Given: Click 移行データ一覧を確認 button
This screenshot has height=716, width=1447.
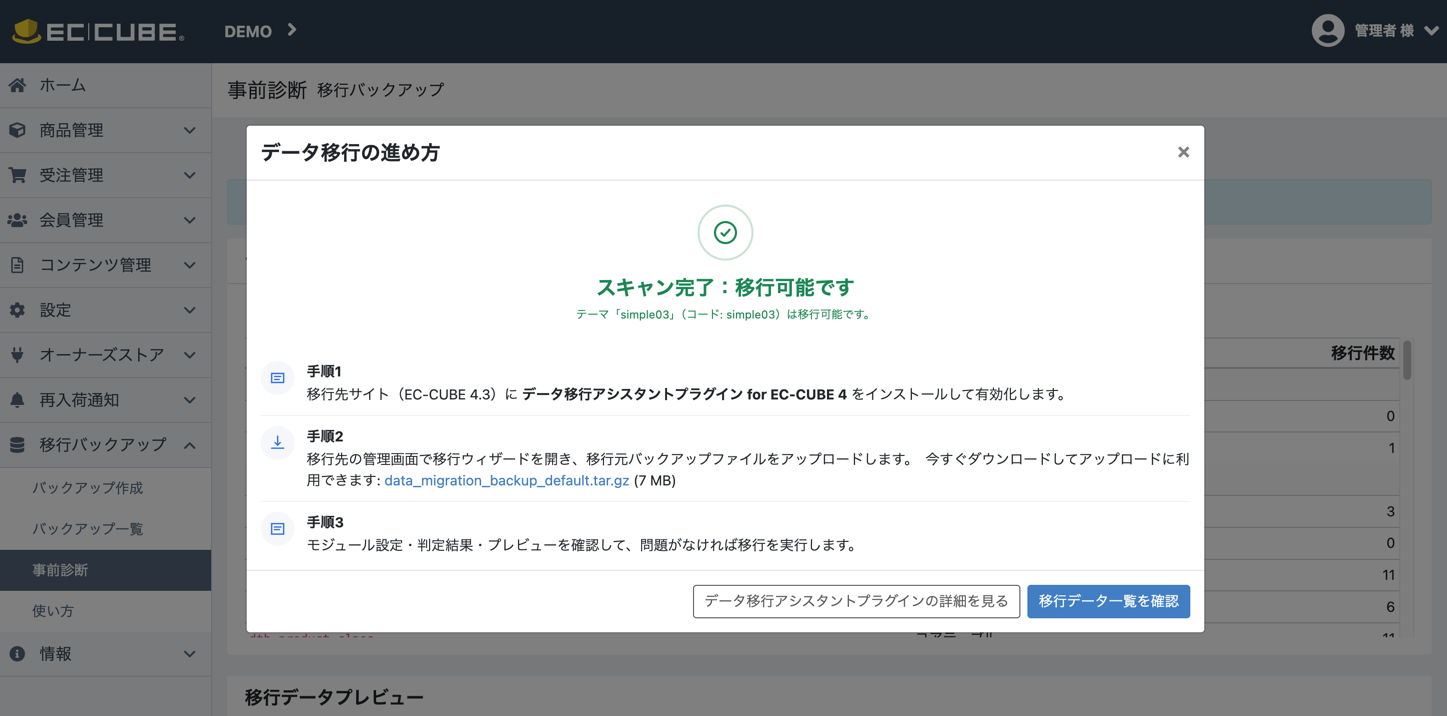Looking at the screenshot, I should click(1108, 601).
